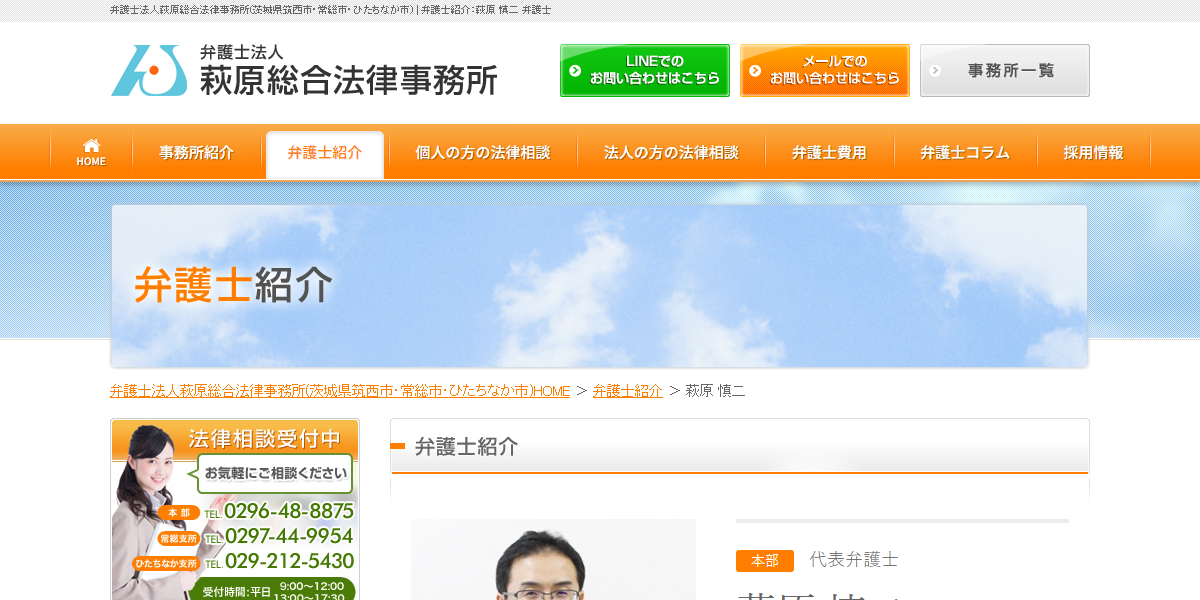The height and width of the screenshot is (600, 1200).
Task: Click the orange mail inquiry button
Action: (x=824, y=70)
